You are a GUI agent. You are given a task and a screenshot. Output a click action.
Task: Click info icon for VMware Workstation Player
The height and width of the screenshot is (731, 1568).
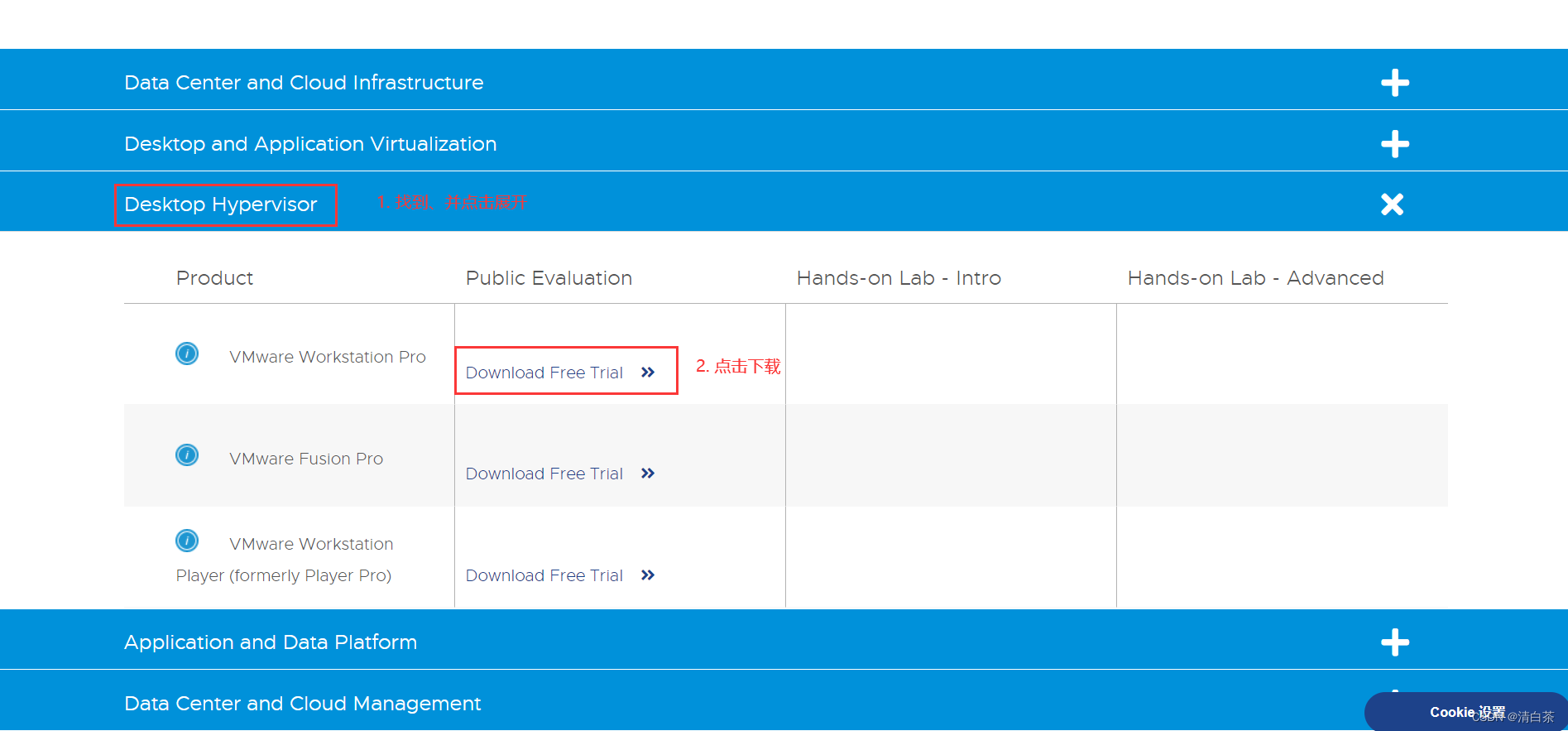pyautogui.click(x=187, y=541)
